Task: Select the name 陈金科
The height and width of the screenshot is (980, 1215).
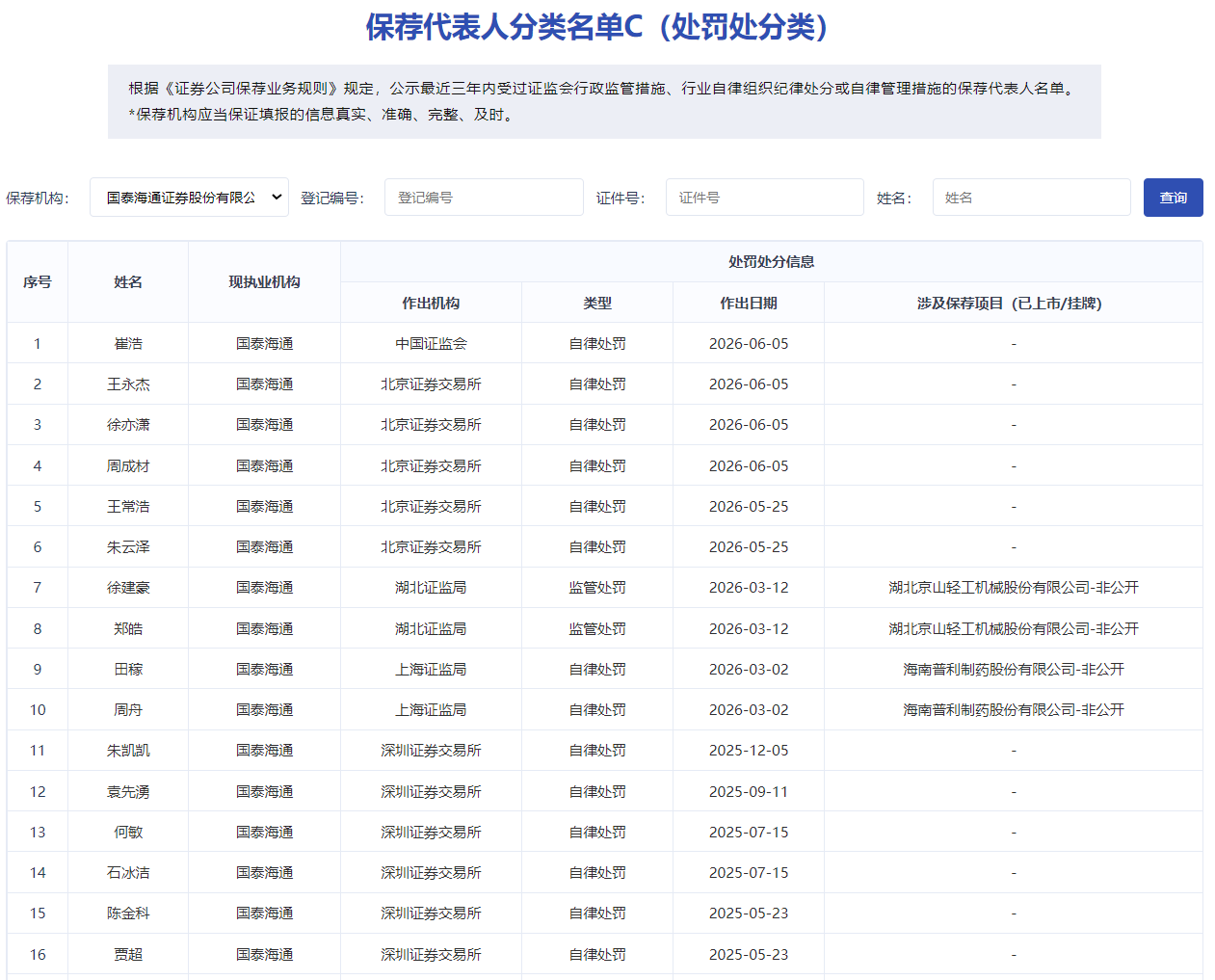Action: coord(128,913)
